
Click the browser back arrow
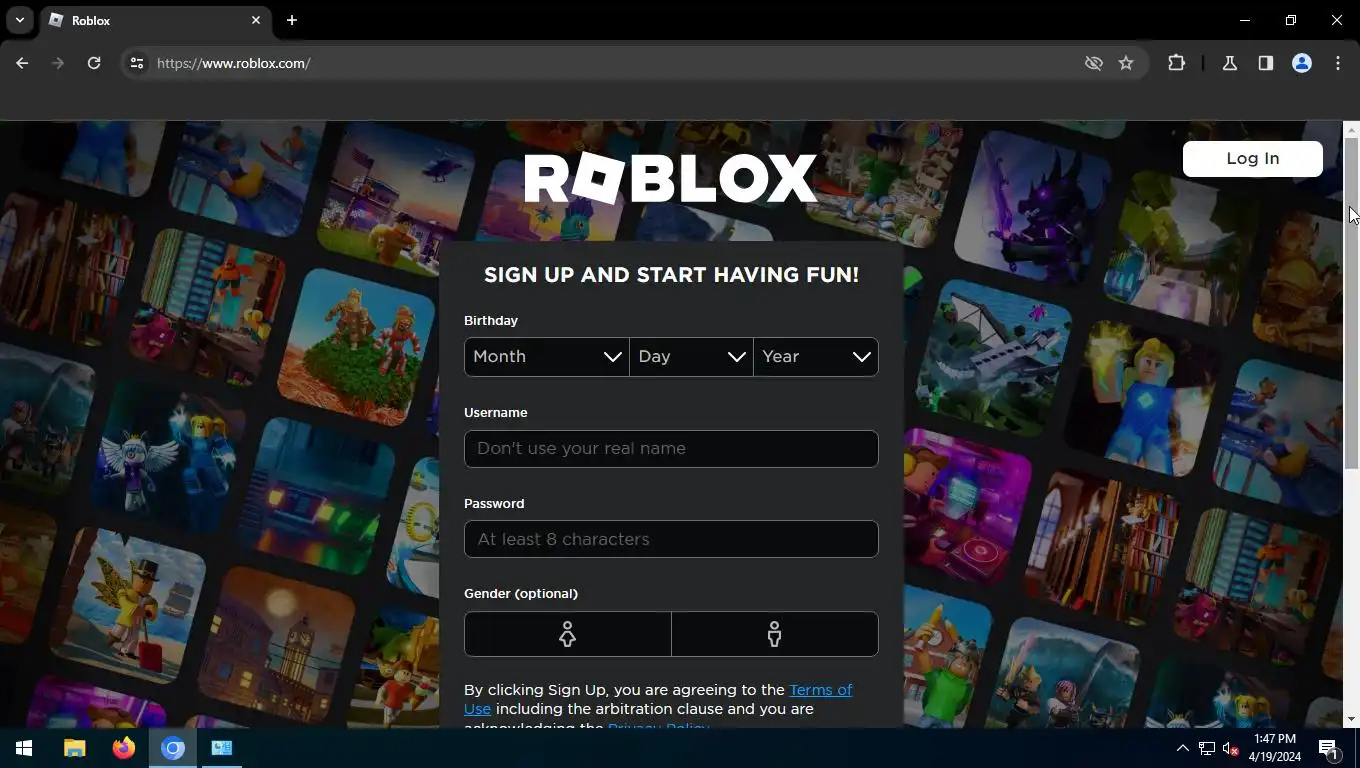pos(22,63)
